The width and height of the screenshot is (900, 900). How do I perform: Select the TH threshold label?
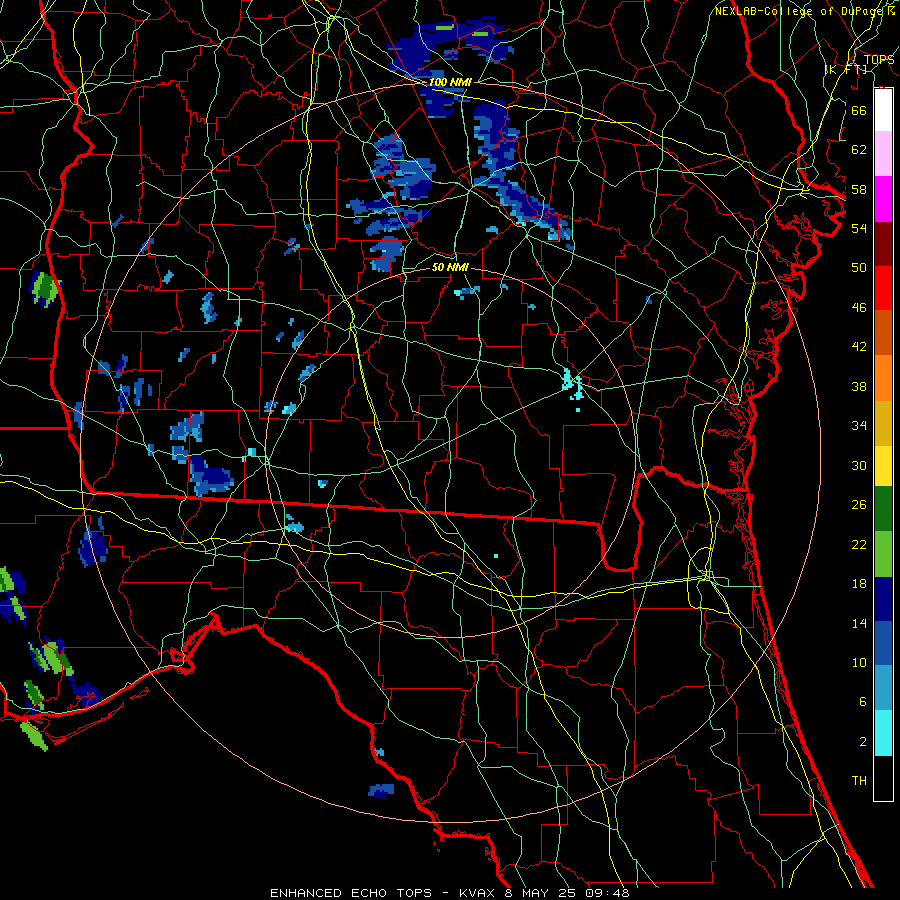click(859, 781)
